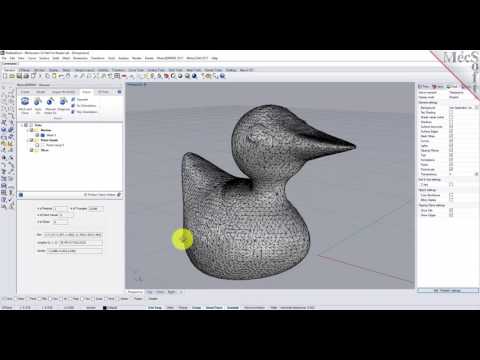Toggle visibility checkbox for Point cloud 1
The height and width of the screenshot is (360, 480).
pyautogui.click(x=37, y=145)
